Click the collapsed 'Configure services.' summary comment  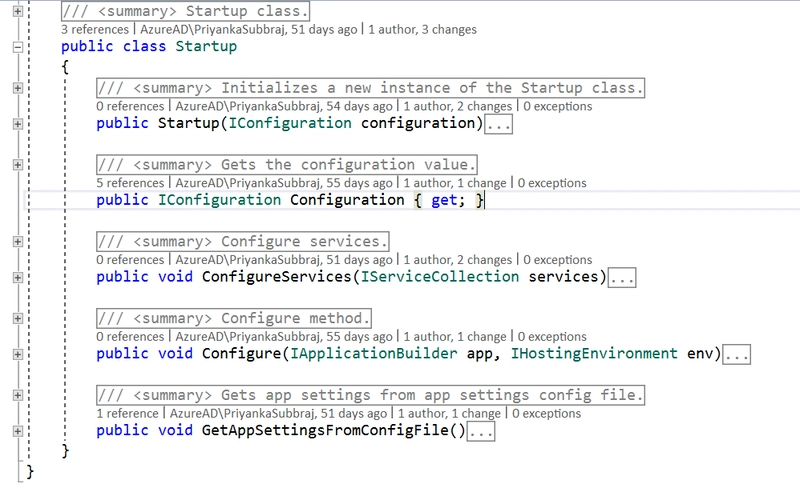[242, 242]
